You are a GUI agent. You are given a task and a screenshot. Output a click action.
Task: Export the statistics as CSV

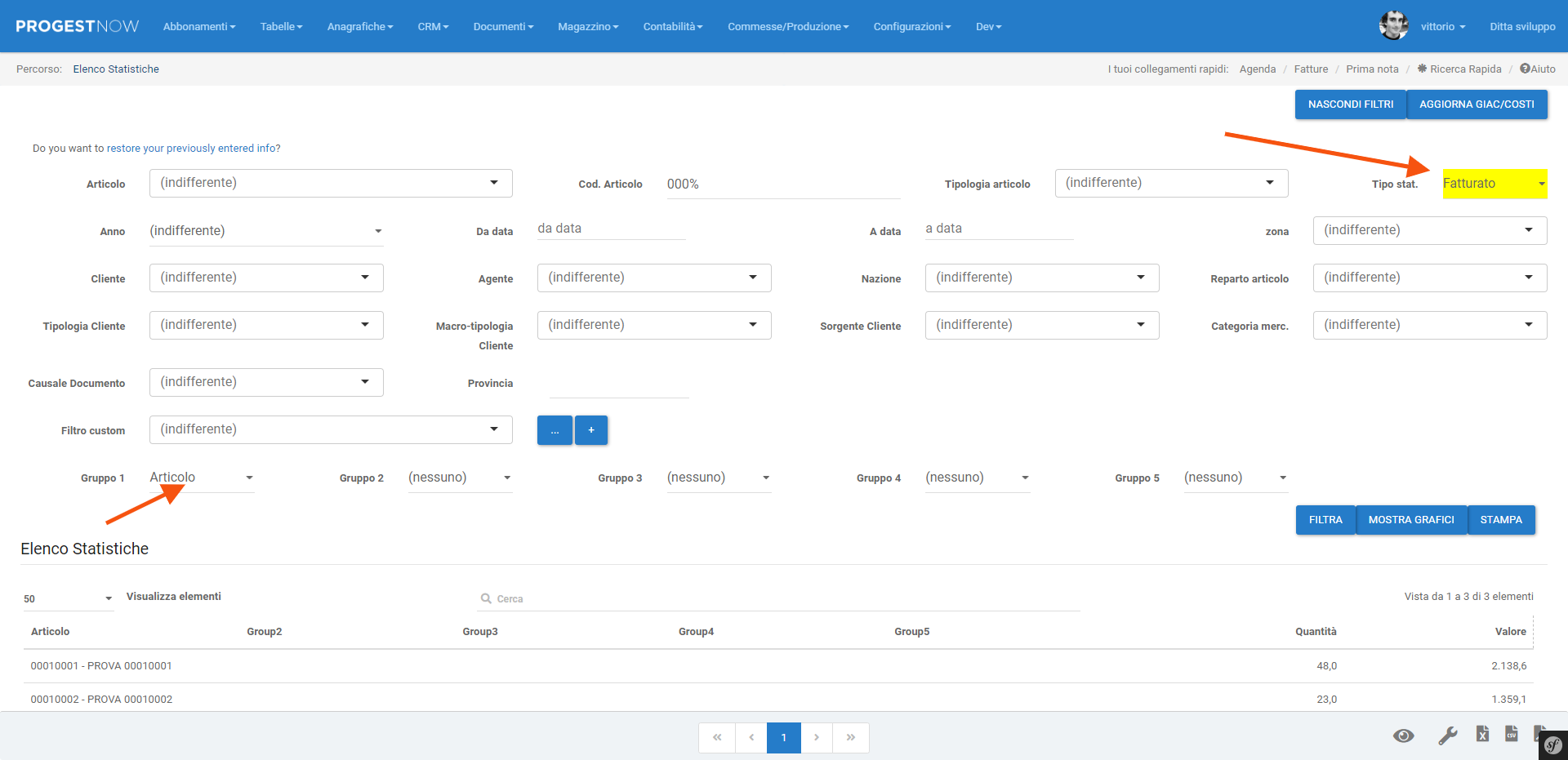(x=1512, y=734)
